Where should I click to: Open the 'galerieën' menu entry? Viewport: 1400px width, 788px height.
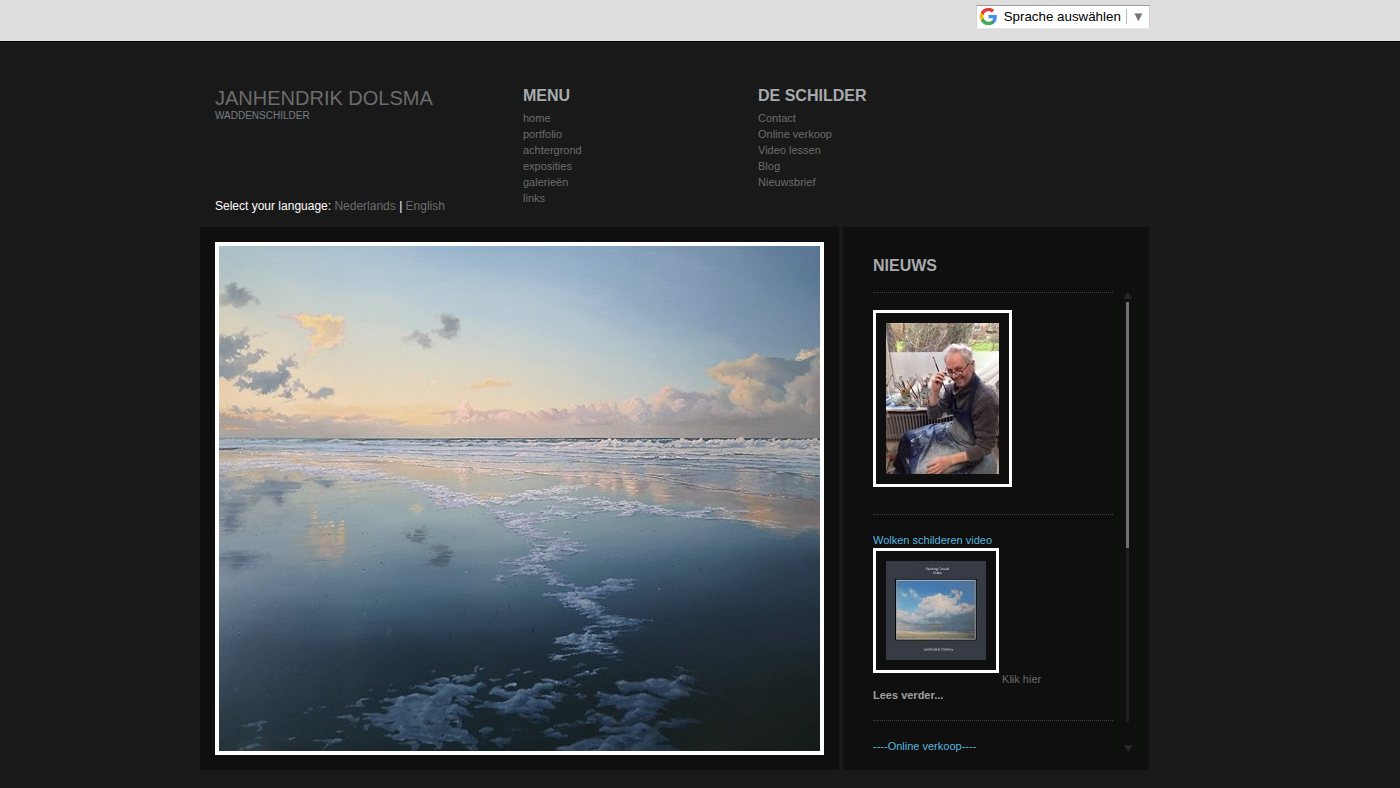(545, 182)
